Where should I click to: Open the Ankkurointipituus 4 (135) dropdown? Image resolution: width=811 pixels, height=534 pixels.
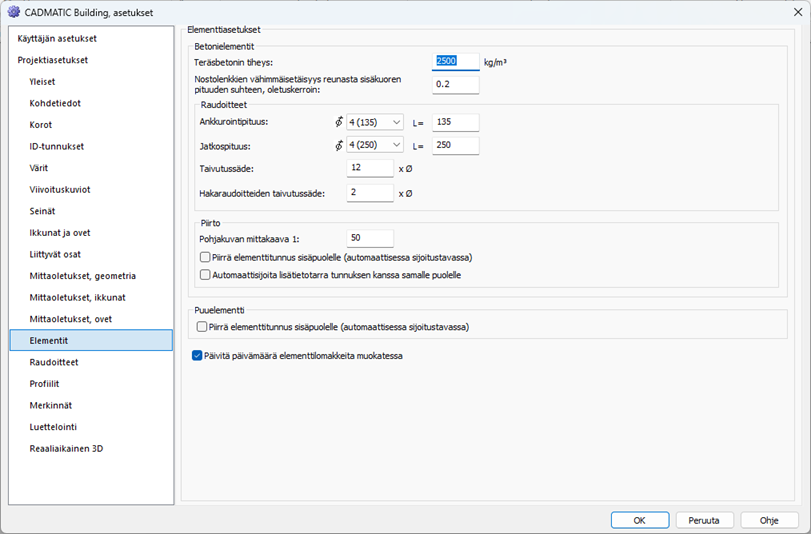point(374,123)
